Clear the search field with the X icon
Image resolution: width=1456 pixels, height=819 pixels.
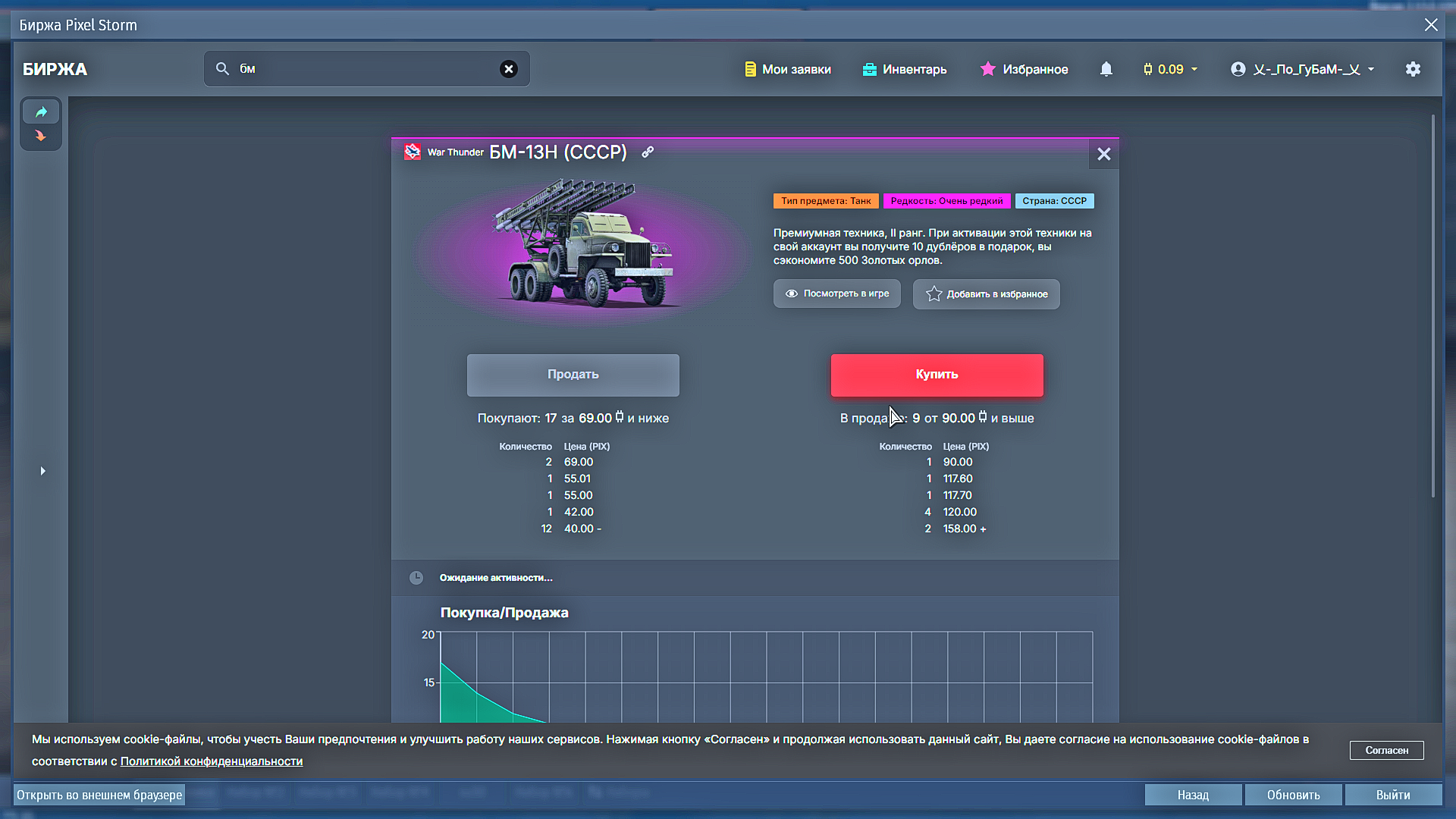(x=509, y=69)
